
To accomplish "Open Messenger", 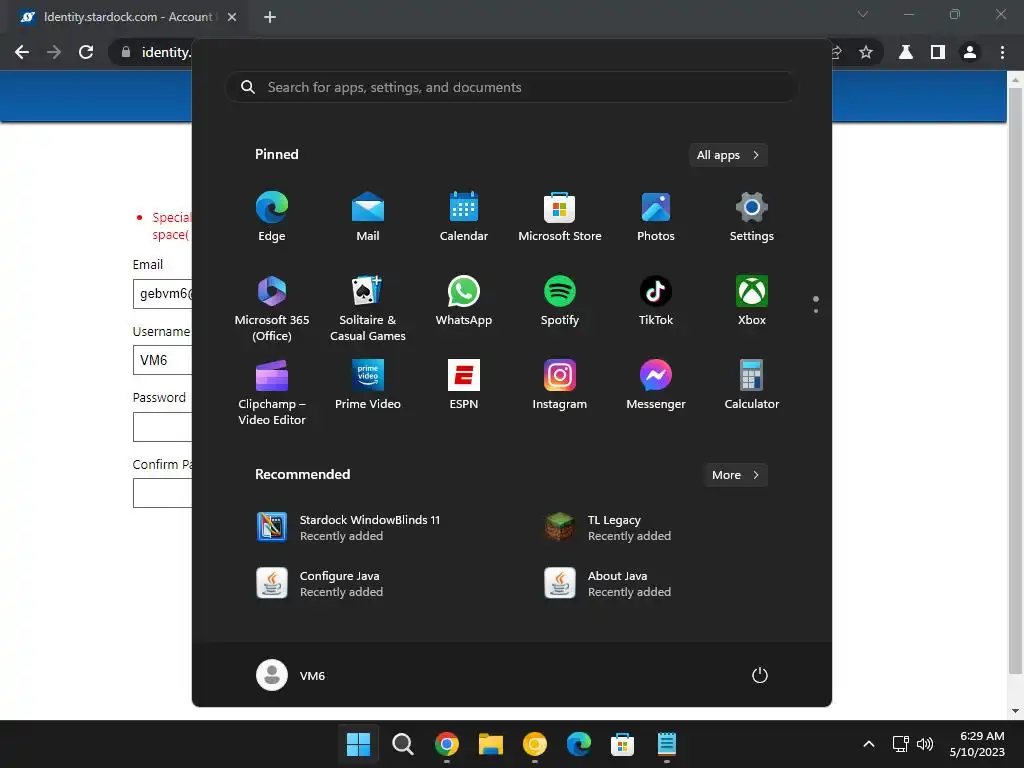I will pos(656,385).
